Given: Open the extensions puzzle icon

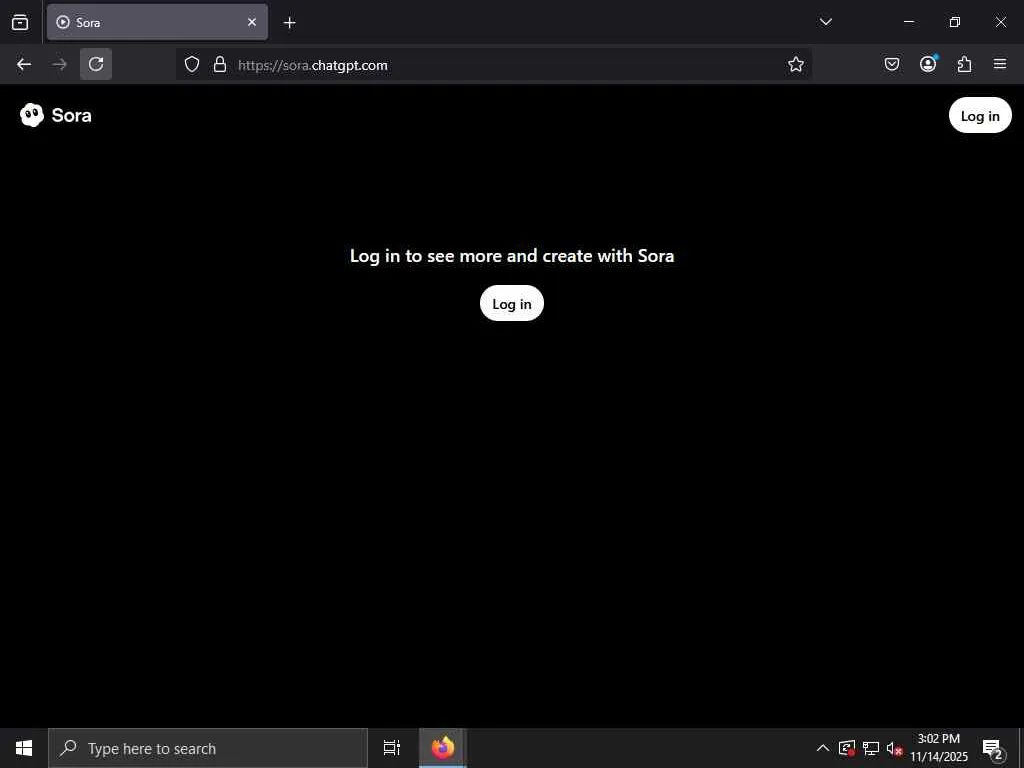Looking at the screenshot, I should coord(965,64).
